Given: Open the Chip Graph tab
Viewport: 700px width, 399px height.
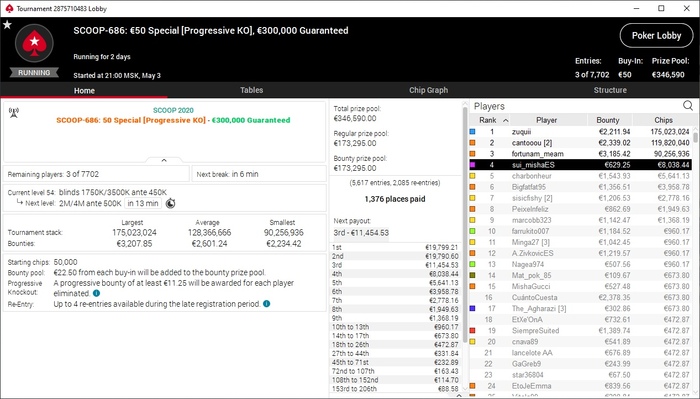Looking at the screenshot, I should (x=428, y=90).
